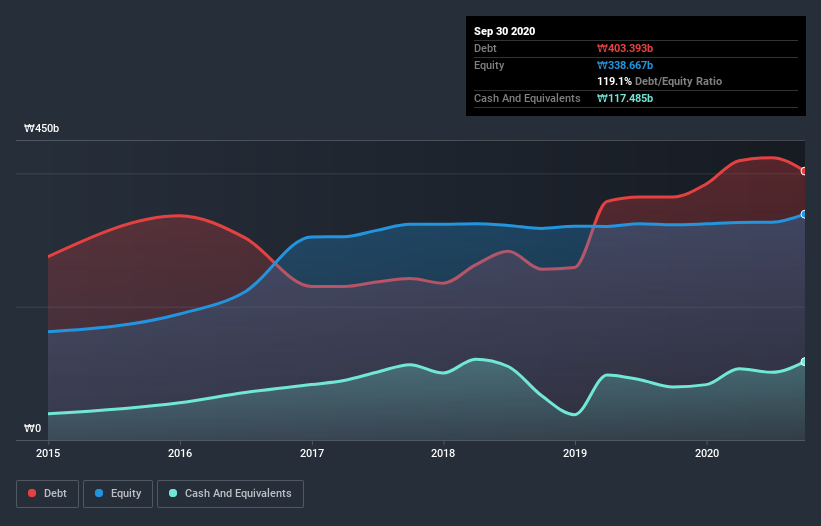Click the 2017 axis label

(x=312, y=453)
